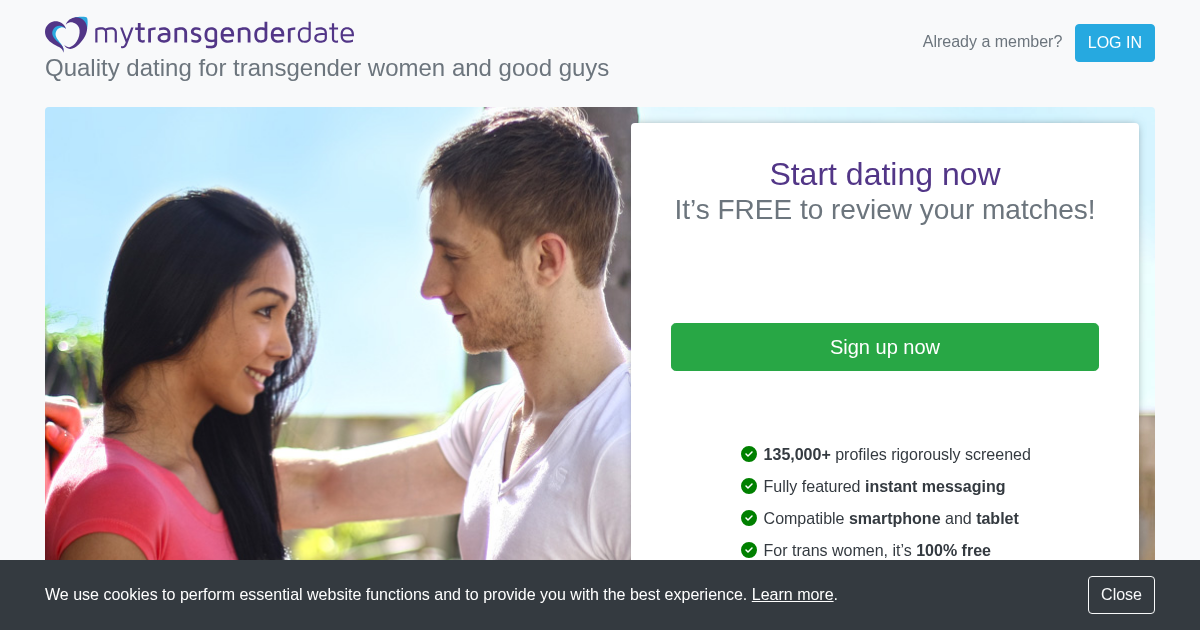Viewport: 1200px width, 630px height.
Task: Click the Compatible smartphone and tablet line
Action: coord(891,518)
